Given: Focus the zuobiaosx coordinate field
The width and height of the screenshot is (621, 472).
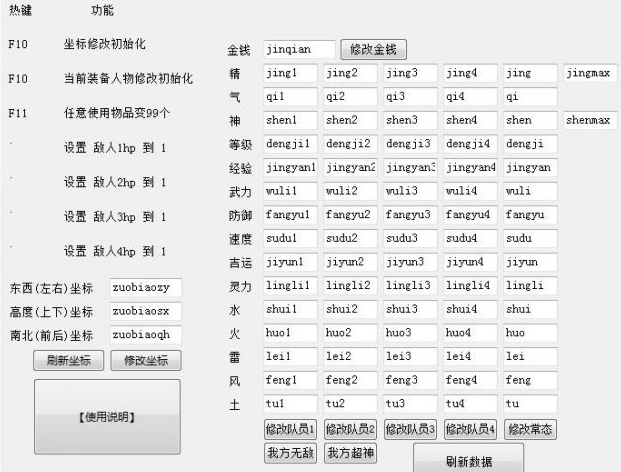Looking at the screenshot, I should [x=146, y=311].
